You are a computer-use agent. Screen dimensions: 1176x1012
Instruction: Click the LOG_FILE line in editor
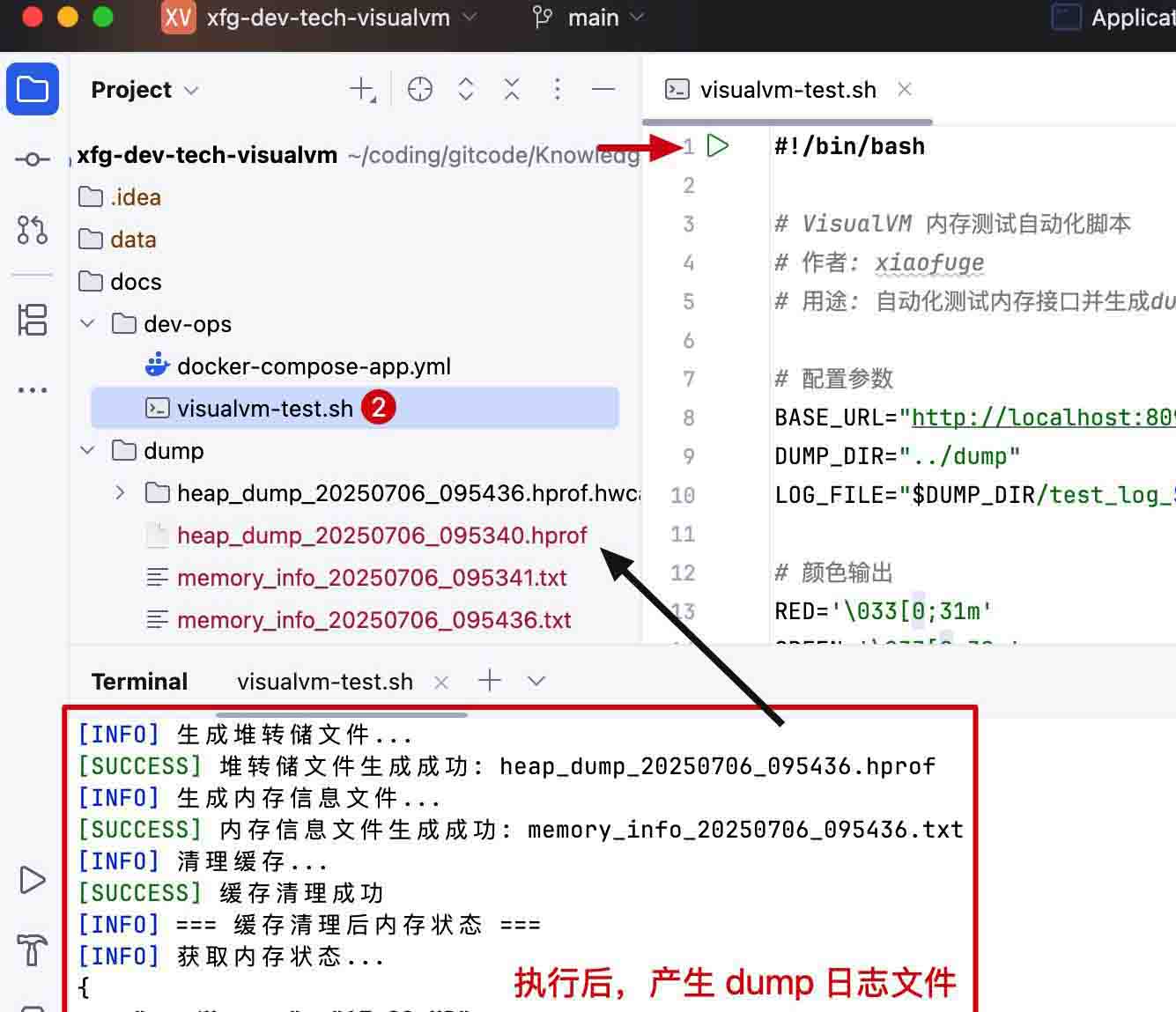(975, 495)
